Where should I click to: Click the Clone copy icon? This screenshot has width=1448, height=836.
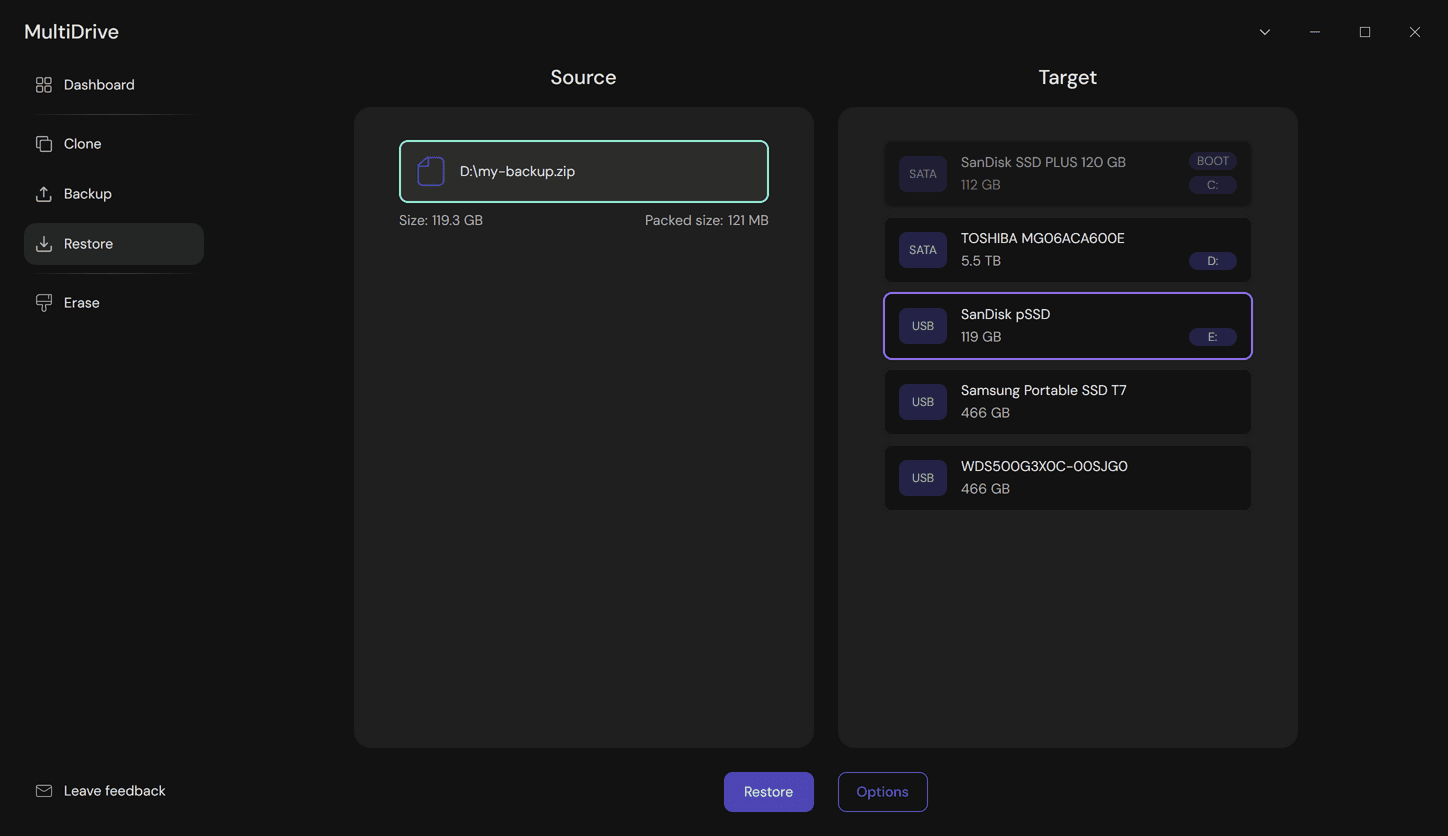click(x=44, y=143)
